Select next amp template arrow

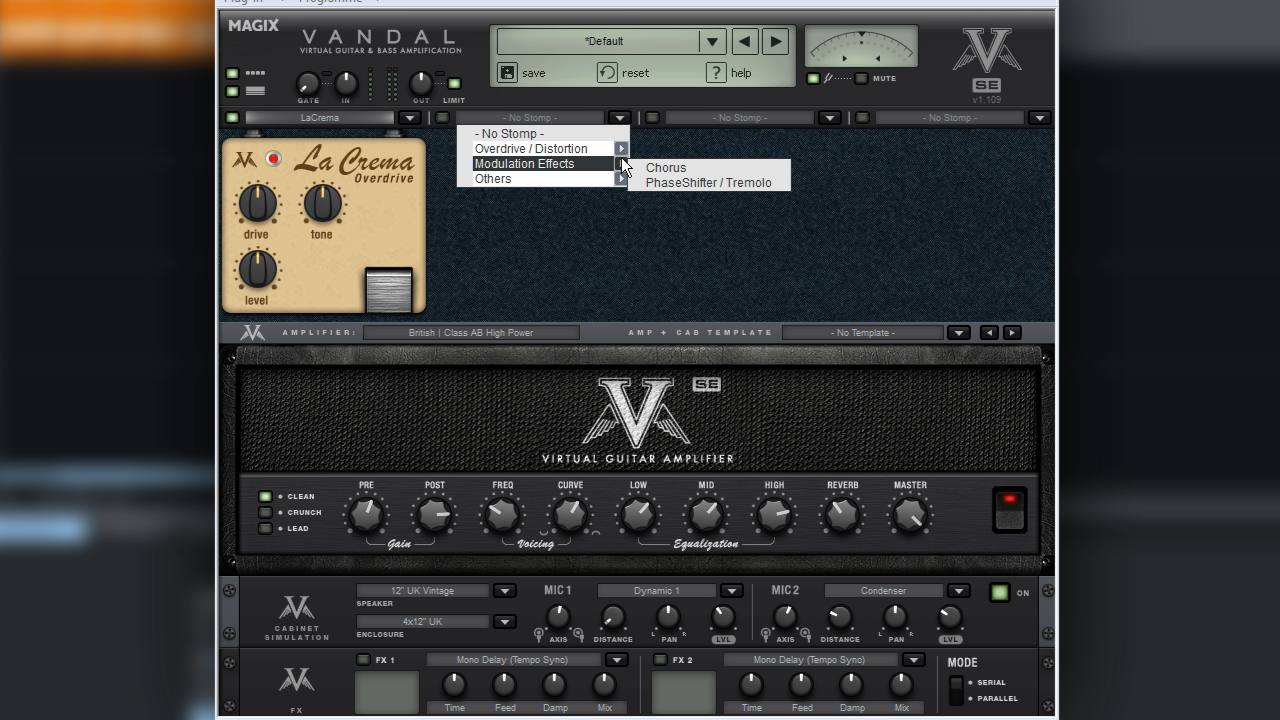(1012, 332)
